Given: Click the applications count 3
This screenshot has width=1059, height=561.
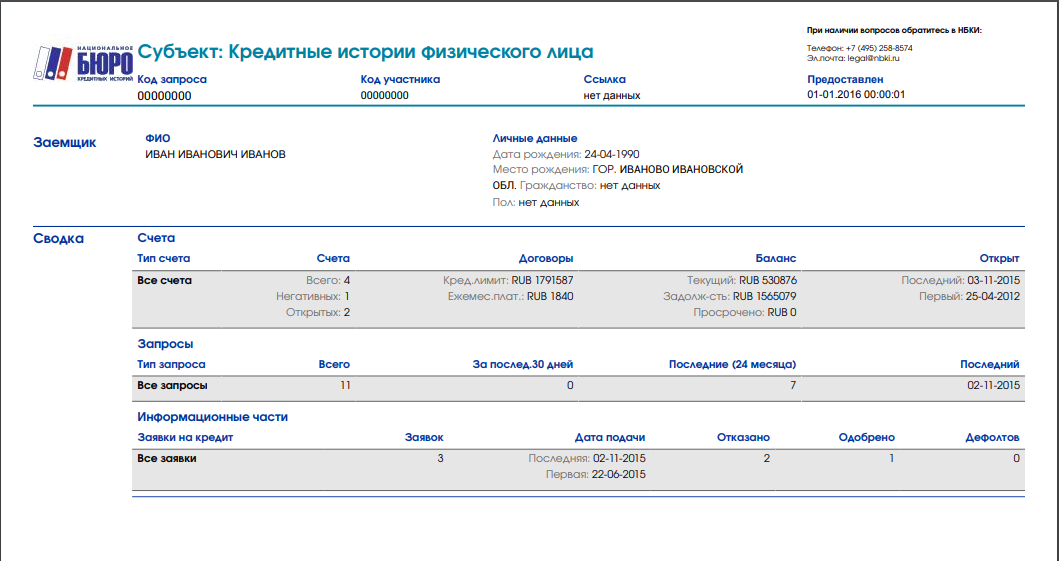Looking at the screenshot, I should (x=440, y=458).
